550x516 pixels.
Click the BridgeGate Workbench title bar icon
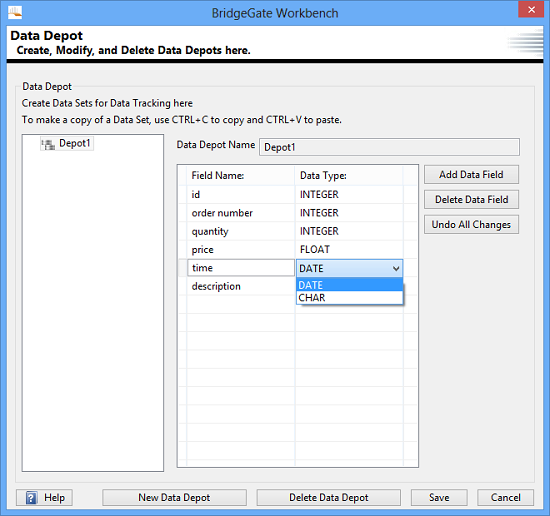(x=15, y=13)
